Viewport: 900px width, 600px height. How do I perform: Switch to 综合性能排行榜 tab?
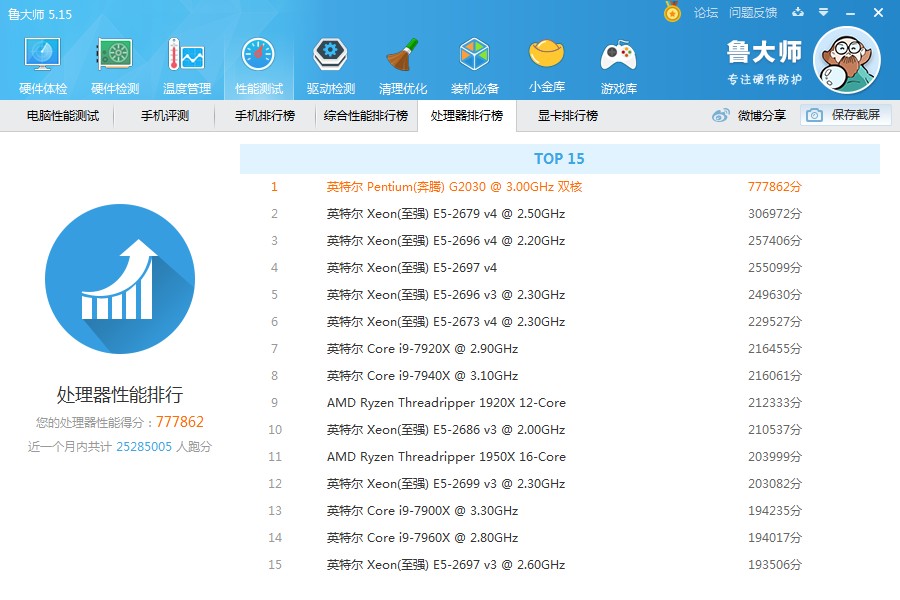pyautogui.click(x=366, y=115)
